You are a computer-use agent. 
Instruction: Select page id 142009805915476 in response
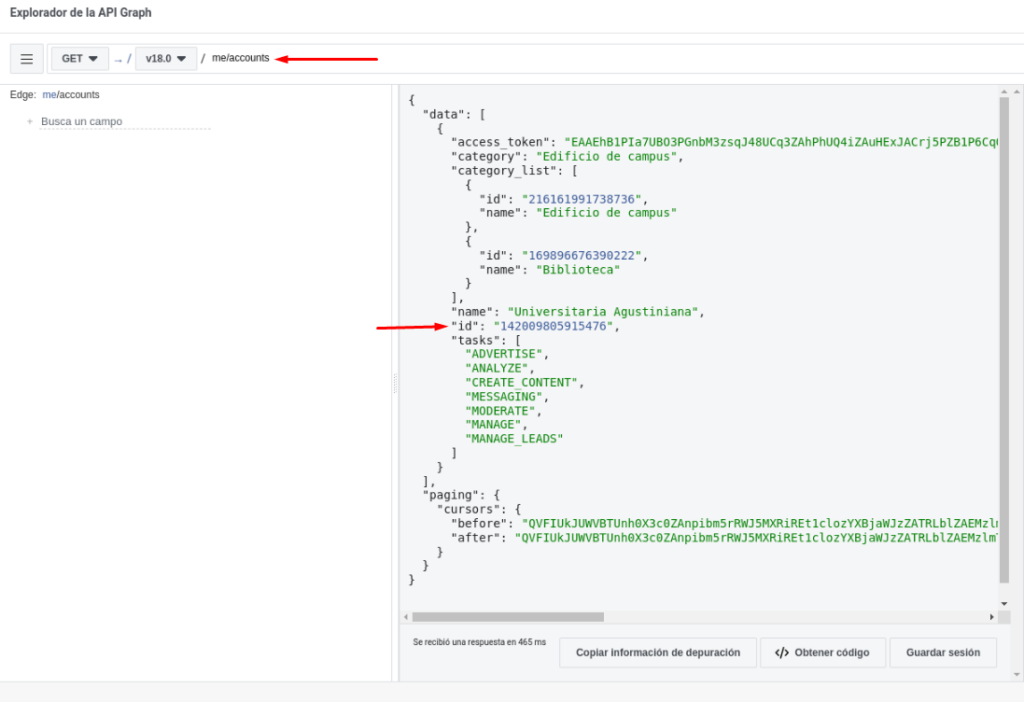coord(553,326)
